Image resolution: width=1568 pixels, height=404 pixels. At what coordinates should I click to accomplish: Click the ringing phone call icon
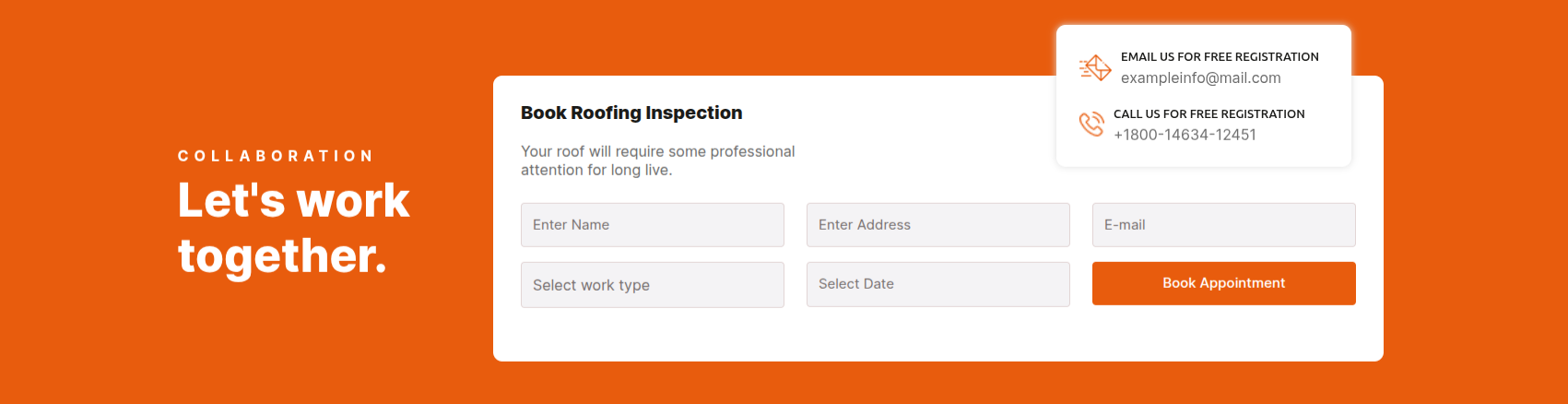click(1091, 124)
